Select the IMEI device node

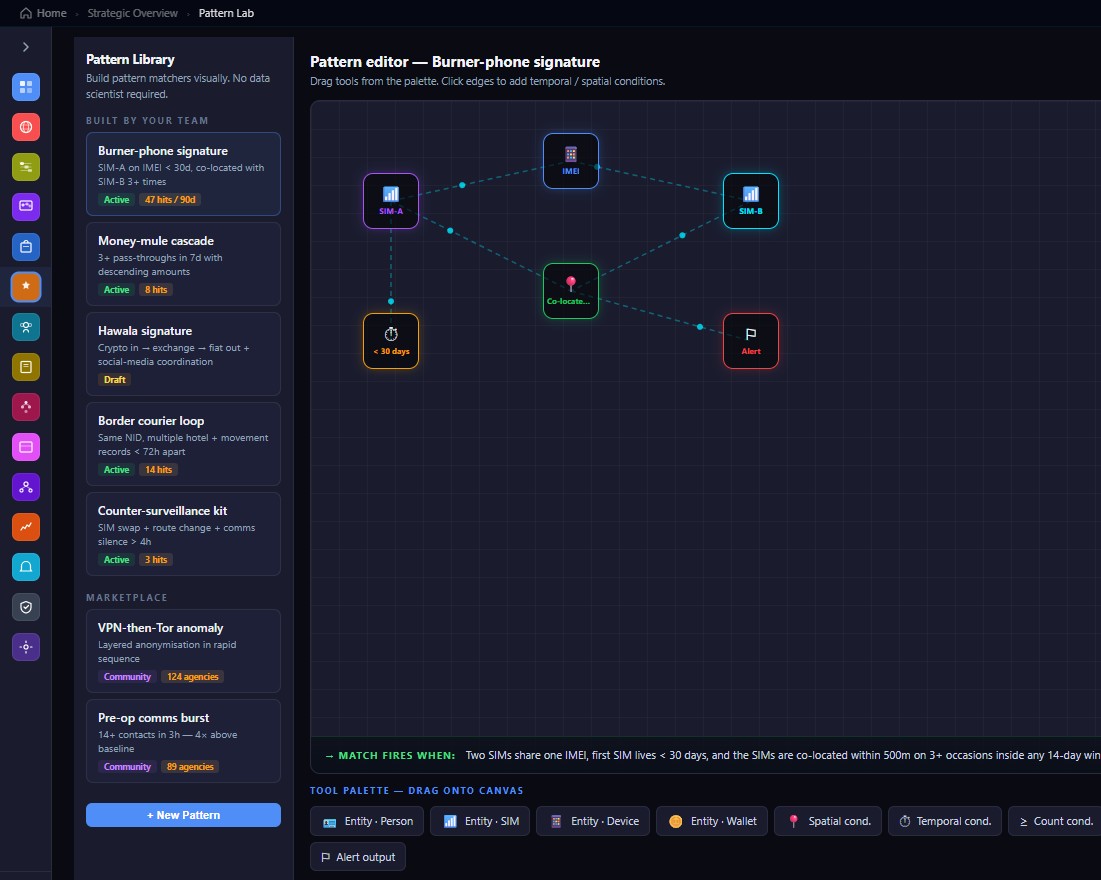pos(571,161)
